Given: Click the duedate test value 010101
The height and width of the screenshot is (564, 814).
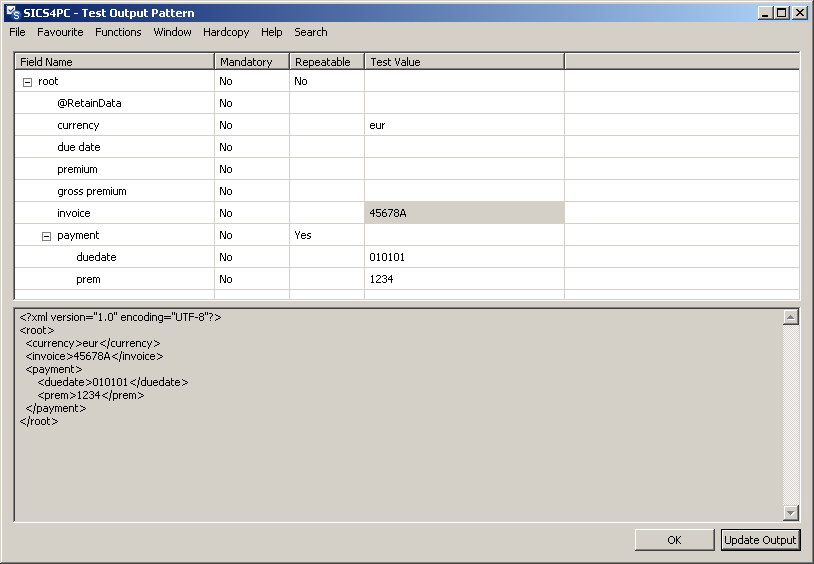Looking at the screenshot, I should (464, 257).
